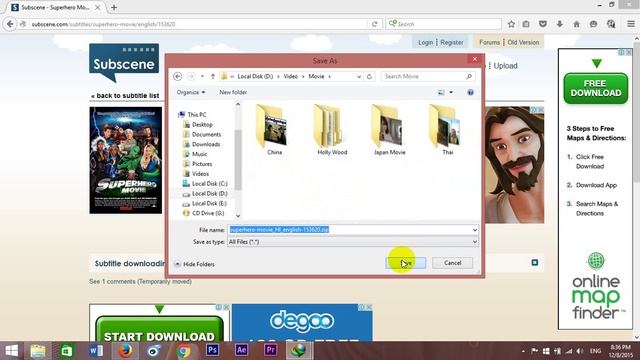This screenshot has height=360, width=640.
Task: Open File Explorer from taskbar
Action: click(38, 351)
